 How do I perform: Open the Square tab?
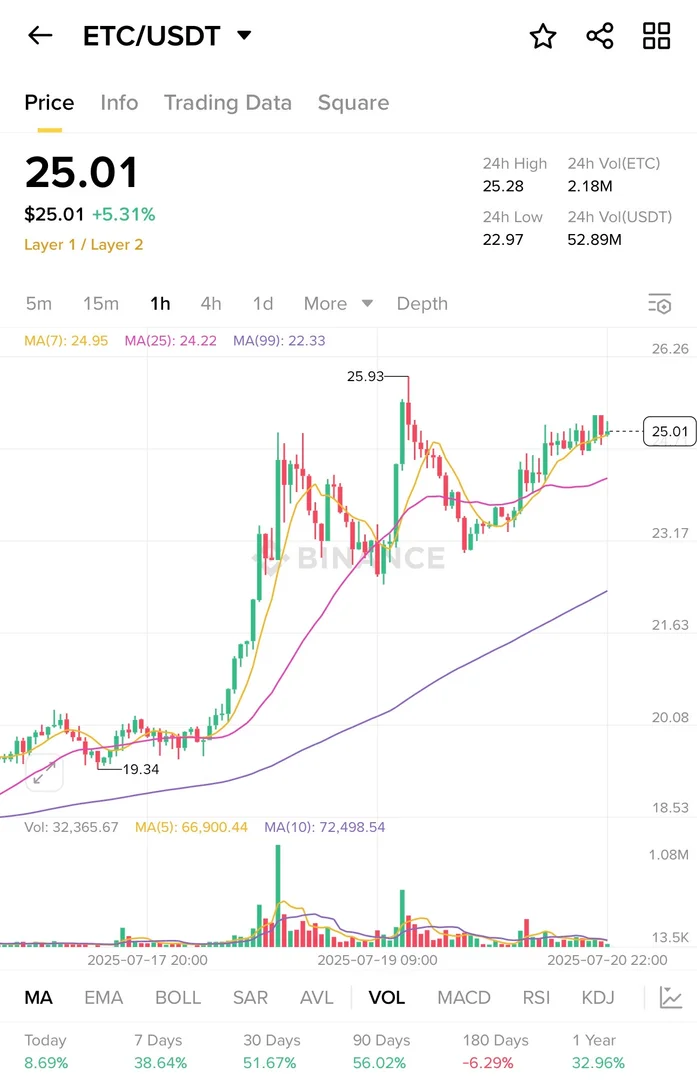[353, 103]
